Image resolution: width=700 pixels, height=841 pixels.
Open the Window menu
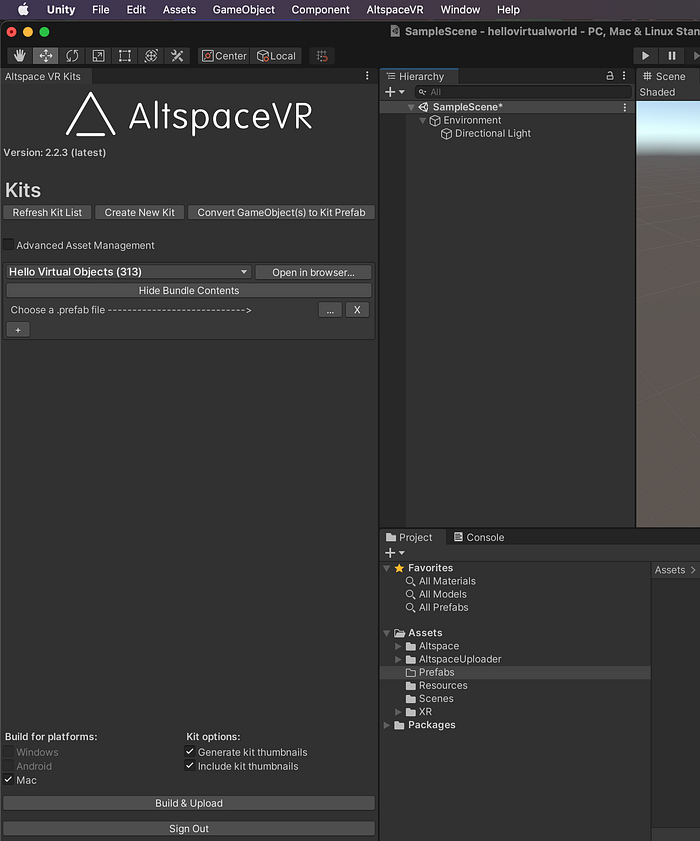(460, 10)
